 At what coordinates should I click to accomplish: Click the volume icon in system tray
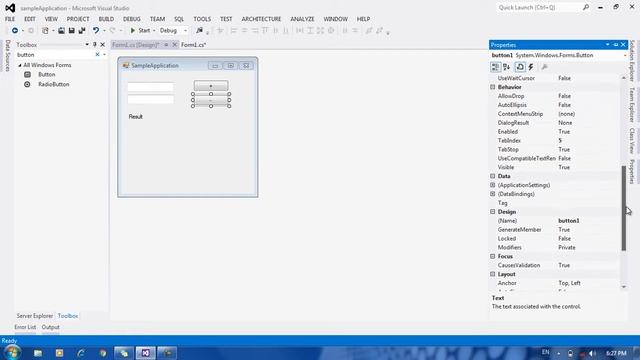point(592,353)
